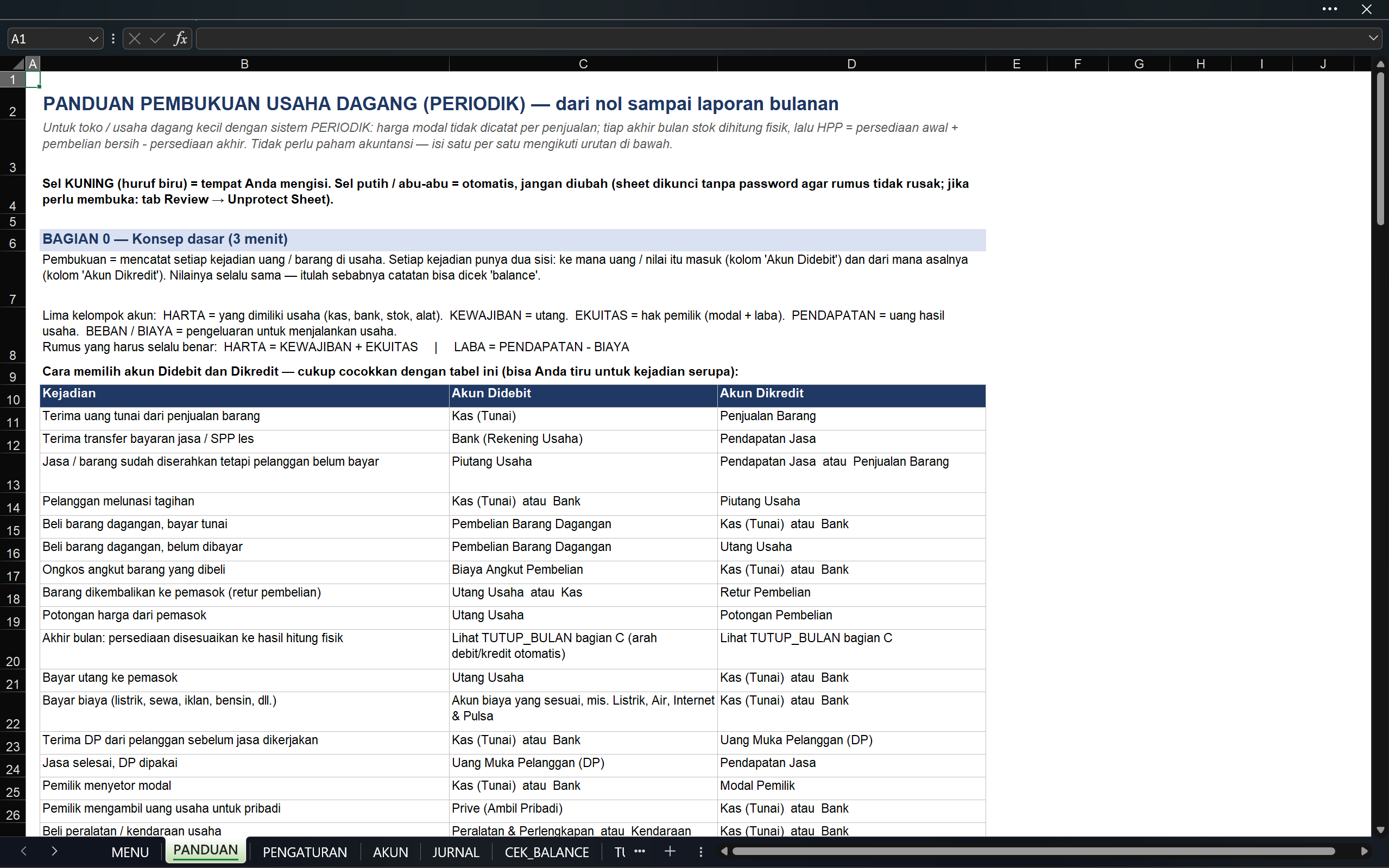The width and height of the screenshot is (1389, 868).
Task: Open the CEK_BALANCE sheet tab
Action: point(547,852)
